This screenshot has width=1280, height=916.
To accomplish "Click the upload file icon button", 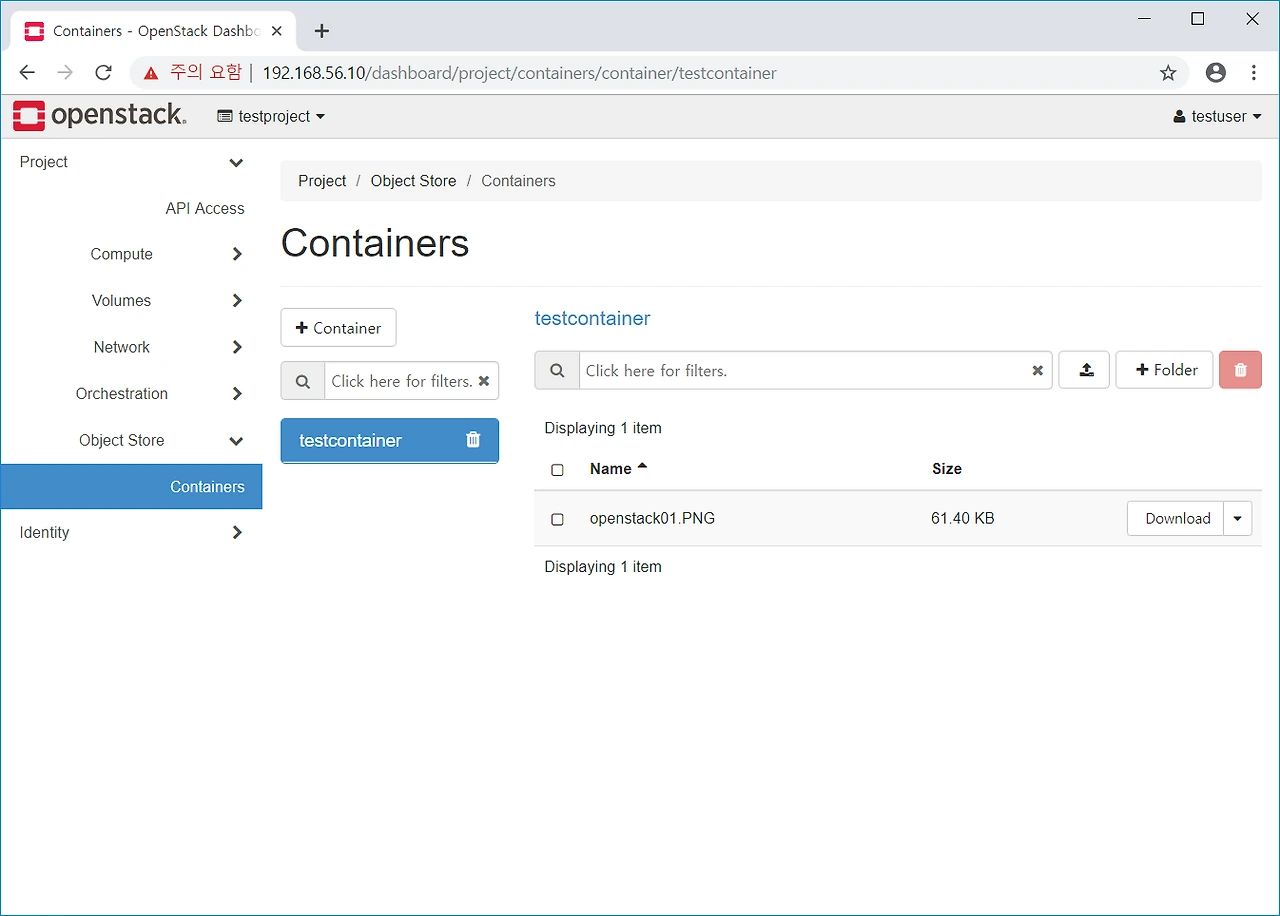I will tap(1086, 370).
